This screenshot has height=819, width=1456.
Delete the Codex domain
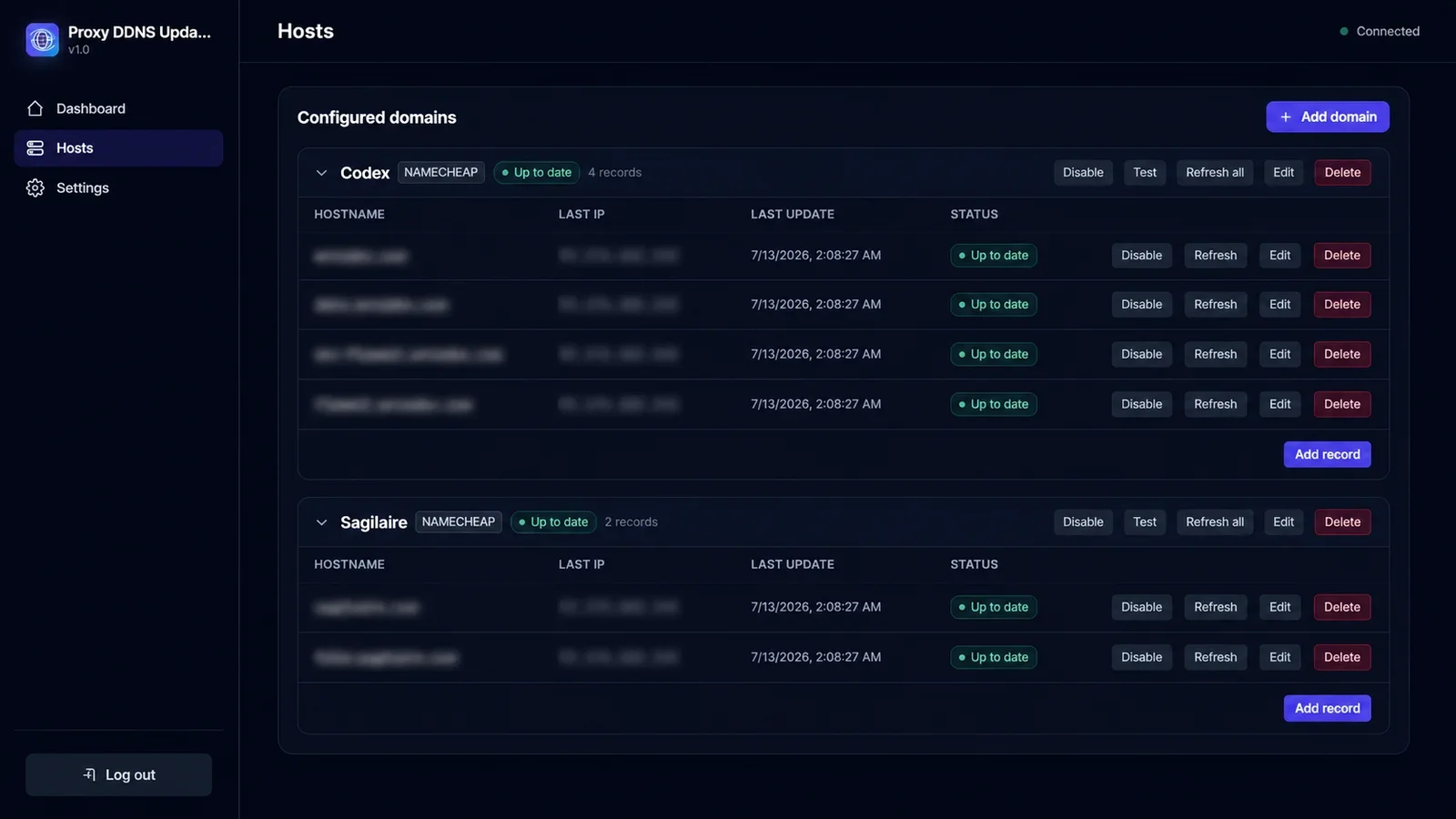tap(1342, 173)
